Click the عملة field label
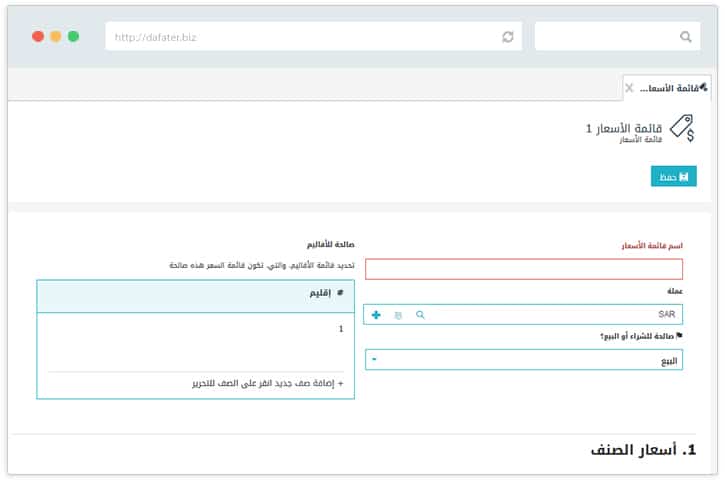This screenshot has width=725, height=485. click(675, 291)
